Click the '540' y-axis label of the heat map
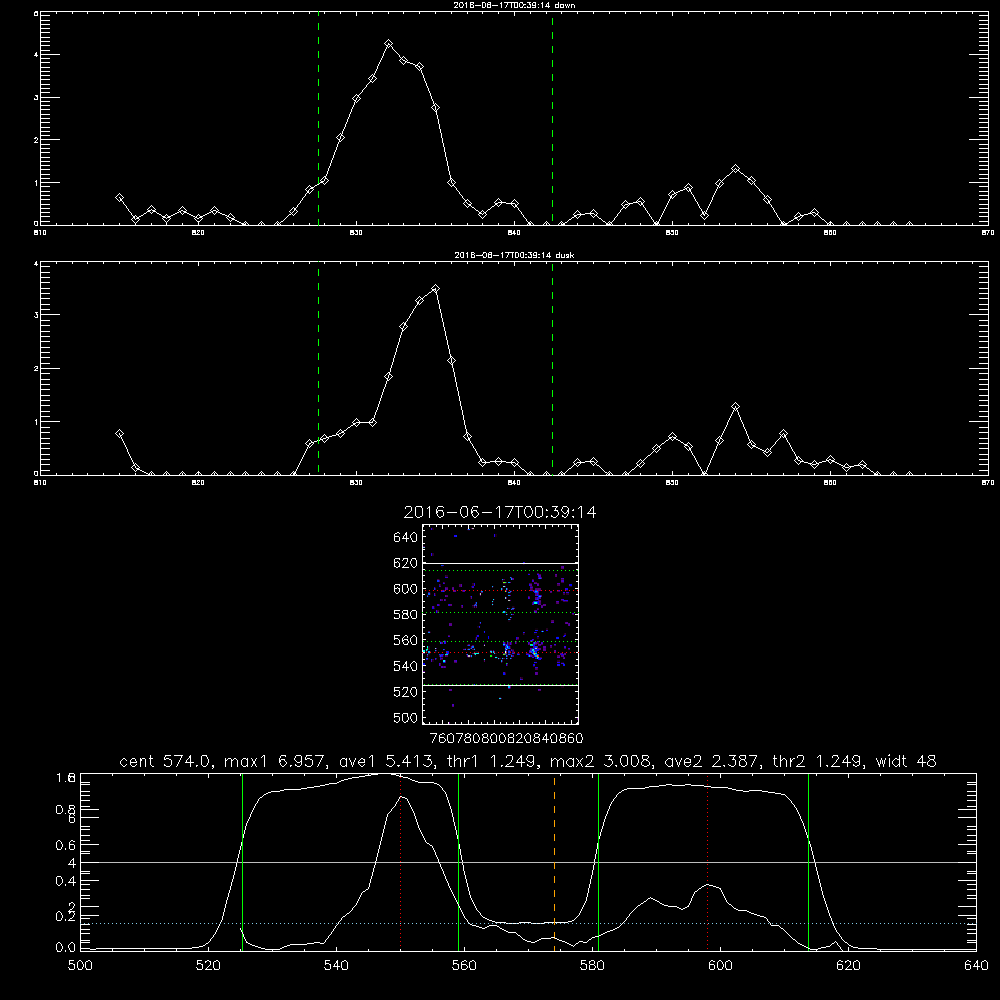Screen dimensions: 1000x1000 click(x=406, y=666)
